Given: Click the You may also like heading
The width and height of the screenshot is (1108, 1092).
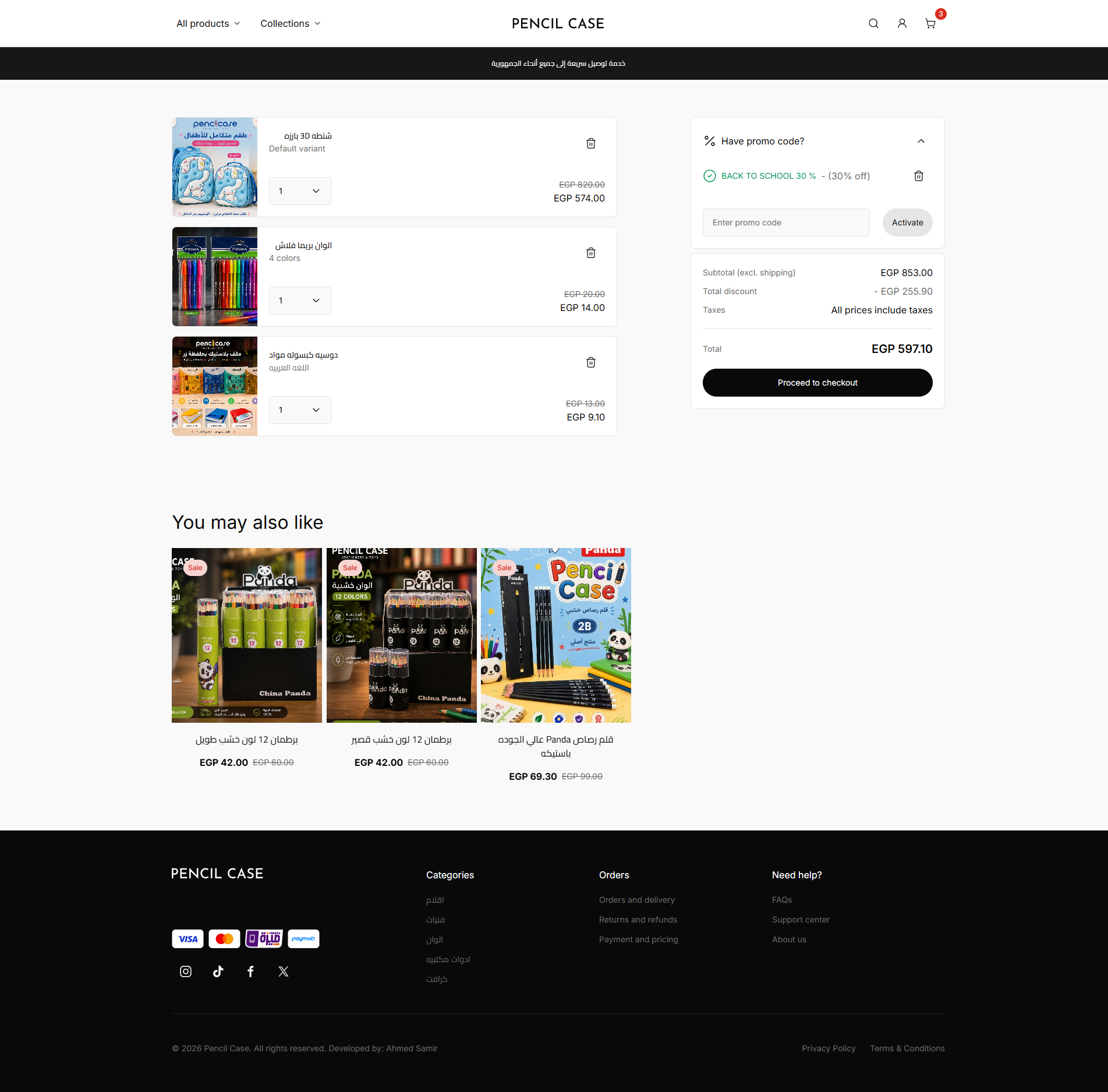Looking at the screenshot, I should [247, 522].
